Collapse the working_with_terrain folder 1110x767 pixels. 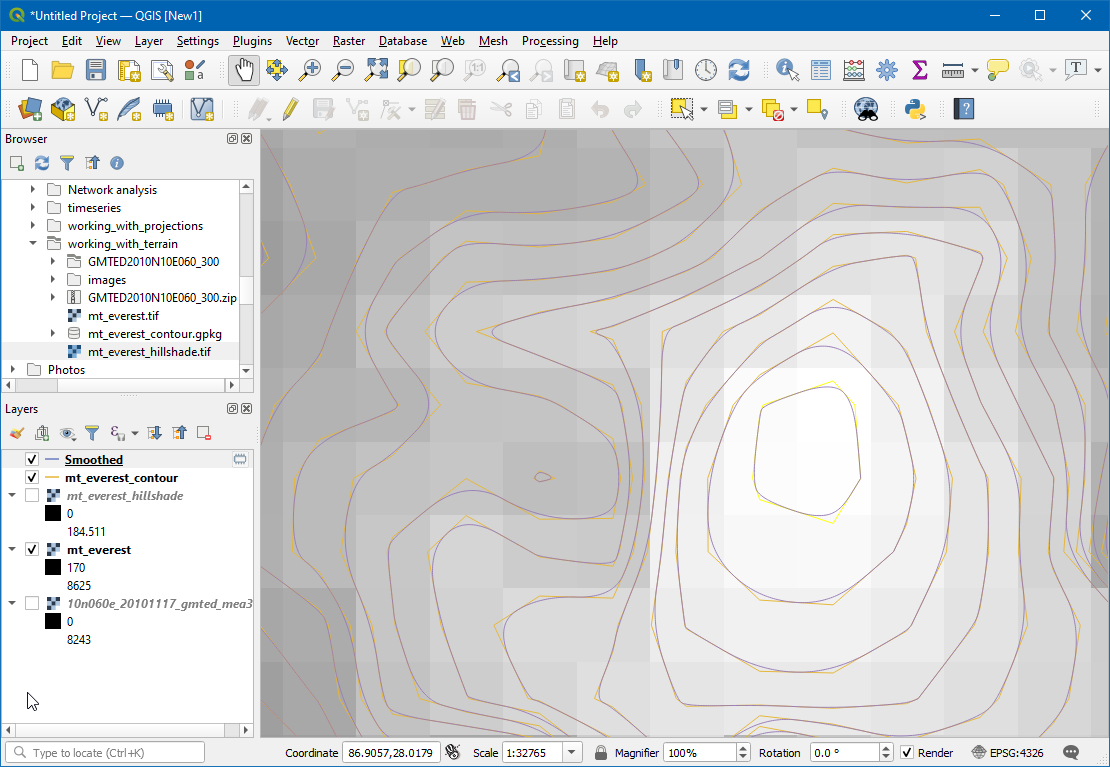tap(33, 244)
